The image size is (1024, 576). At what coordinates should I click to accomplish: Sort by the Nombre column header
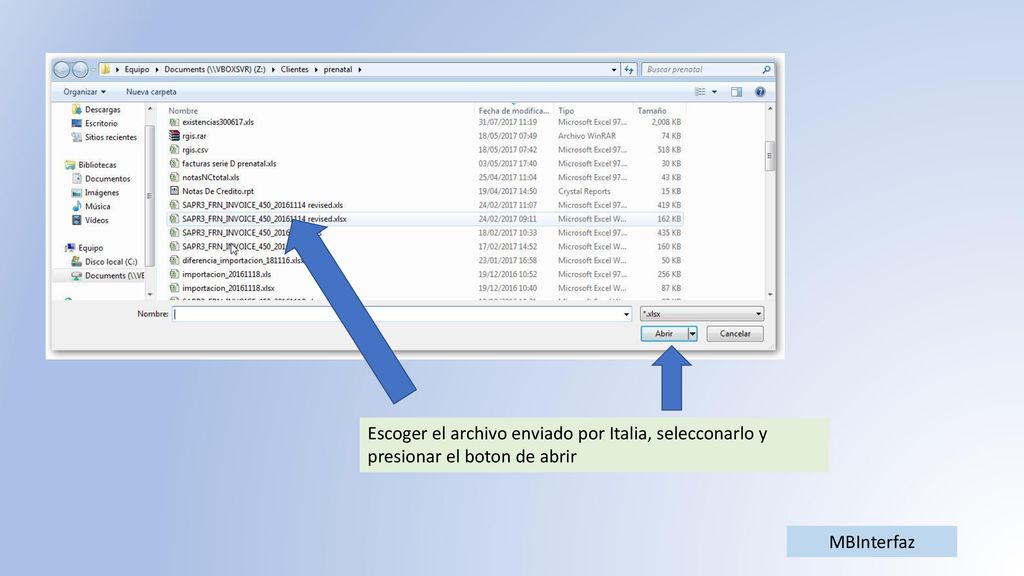(183, 110)
